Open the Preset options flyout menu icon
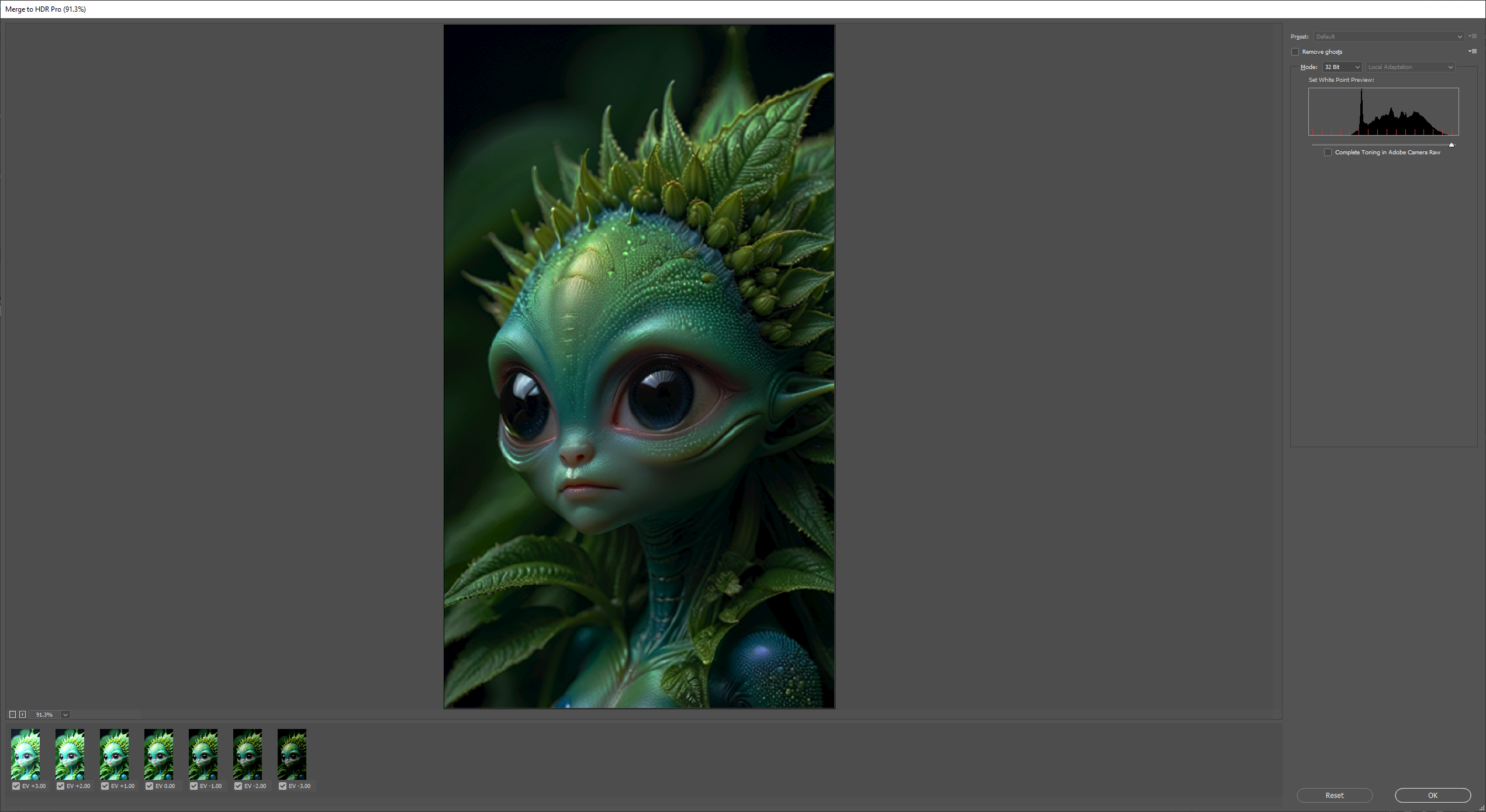Screen dimensions: 1486x812 coord(1474,36)
